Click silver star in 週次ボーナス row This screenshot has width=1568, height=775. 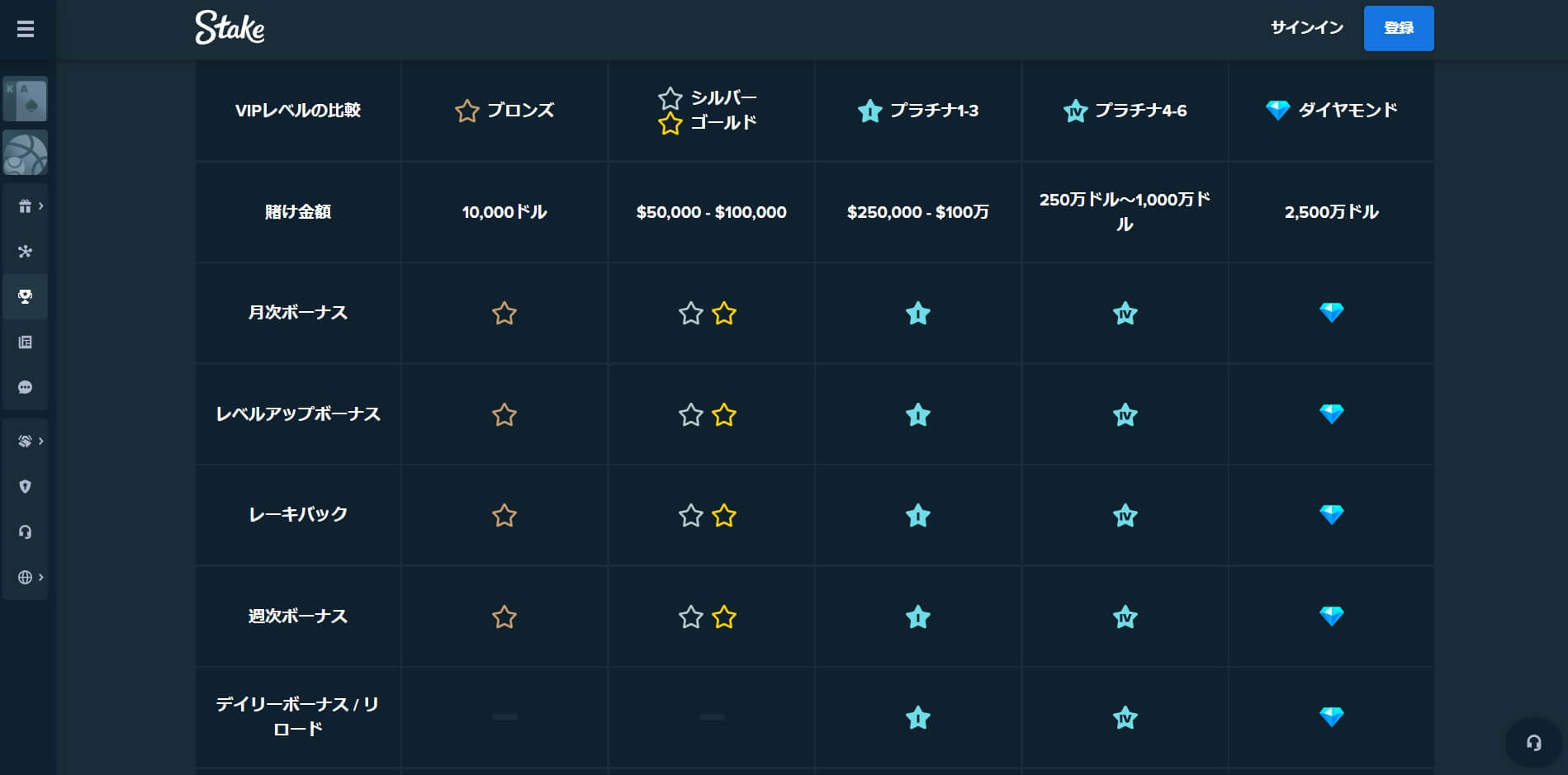[691, 617]
